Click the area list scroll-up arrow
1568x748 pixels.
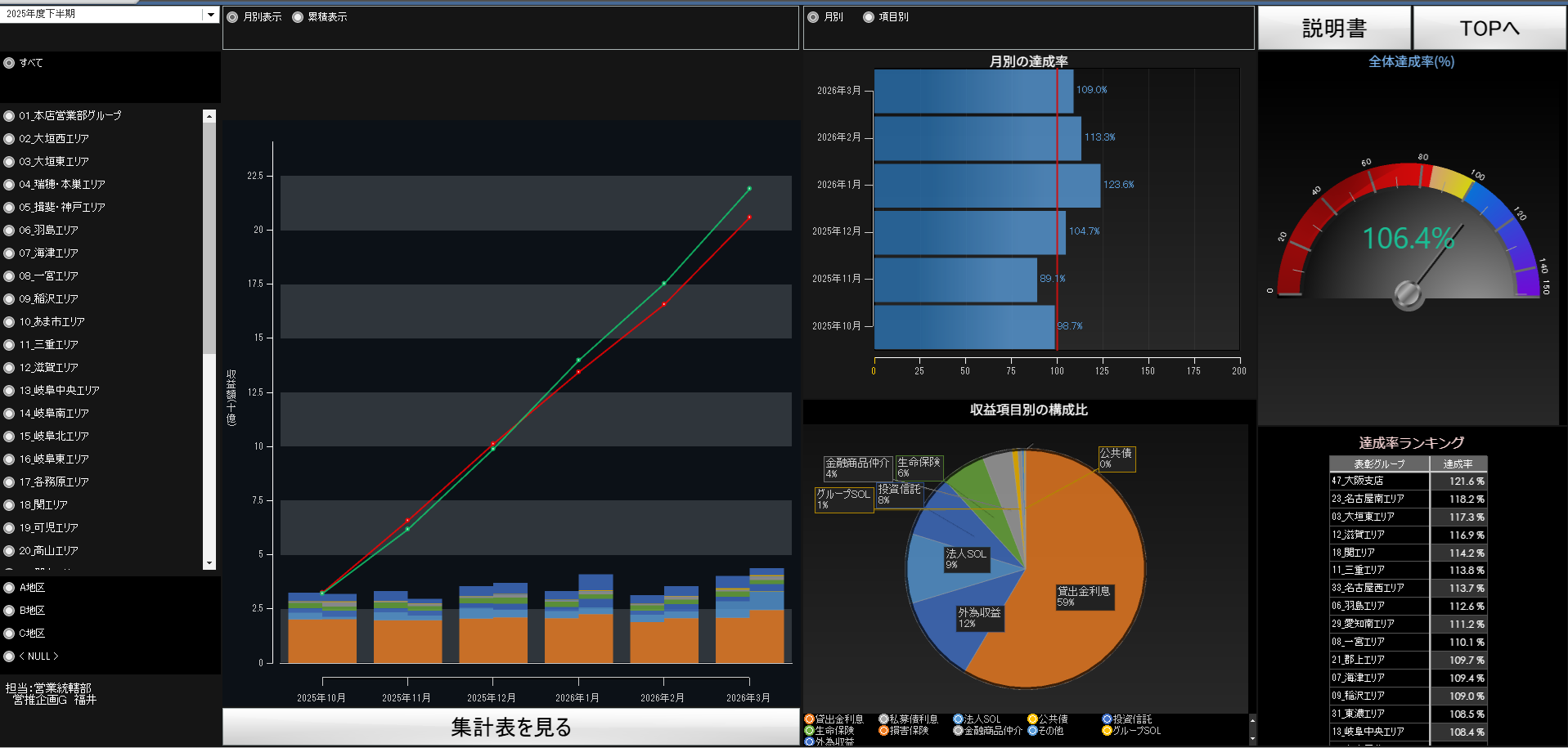pyautogui.click(x=209, y=116)
